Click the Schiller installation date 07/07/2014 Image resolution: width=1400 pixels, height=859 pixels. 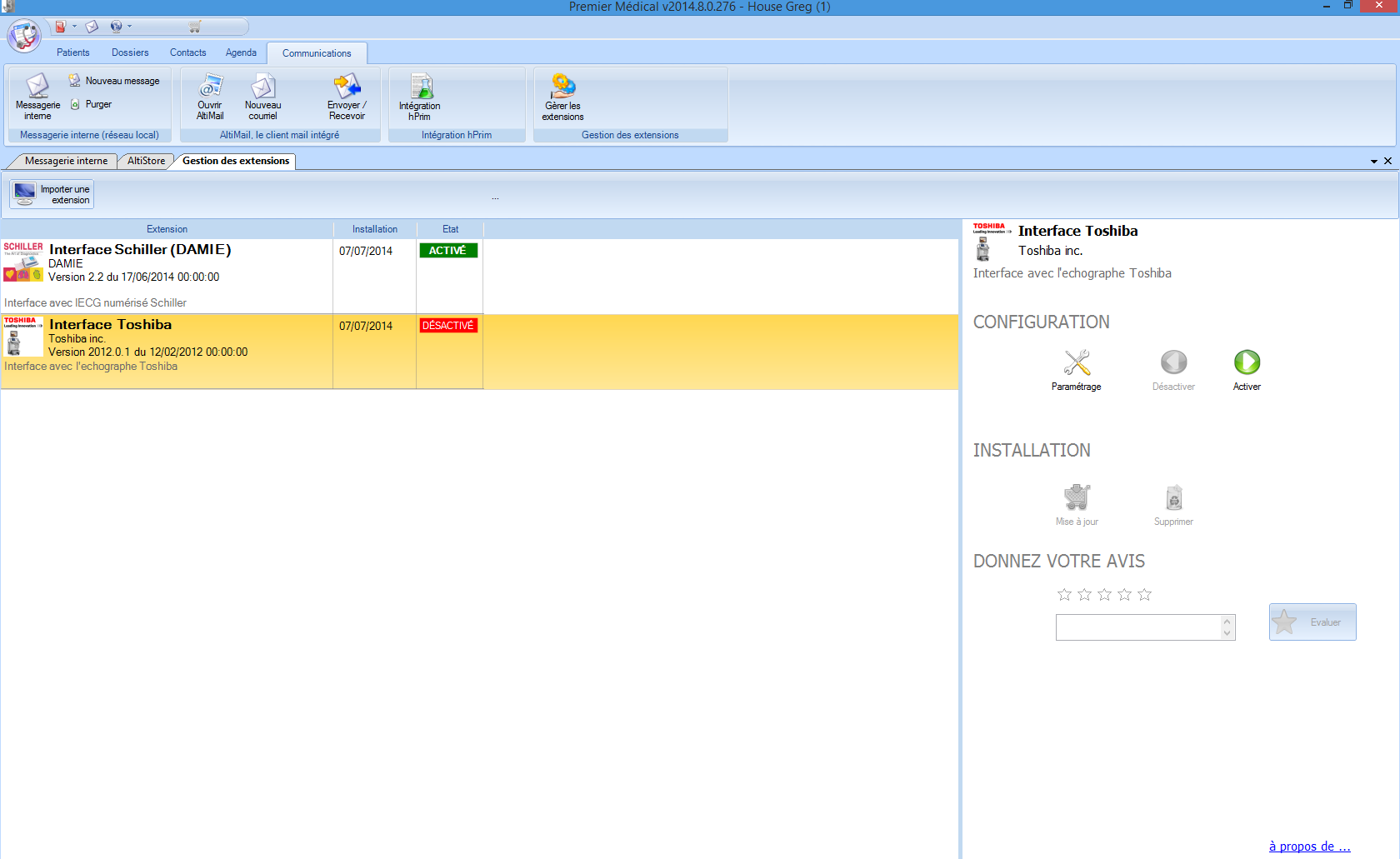coord(366,251)
